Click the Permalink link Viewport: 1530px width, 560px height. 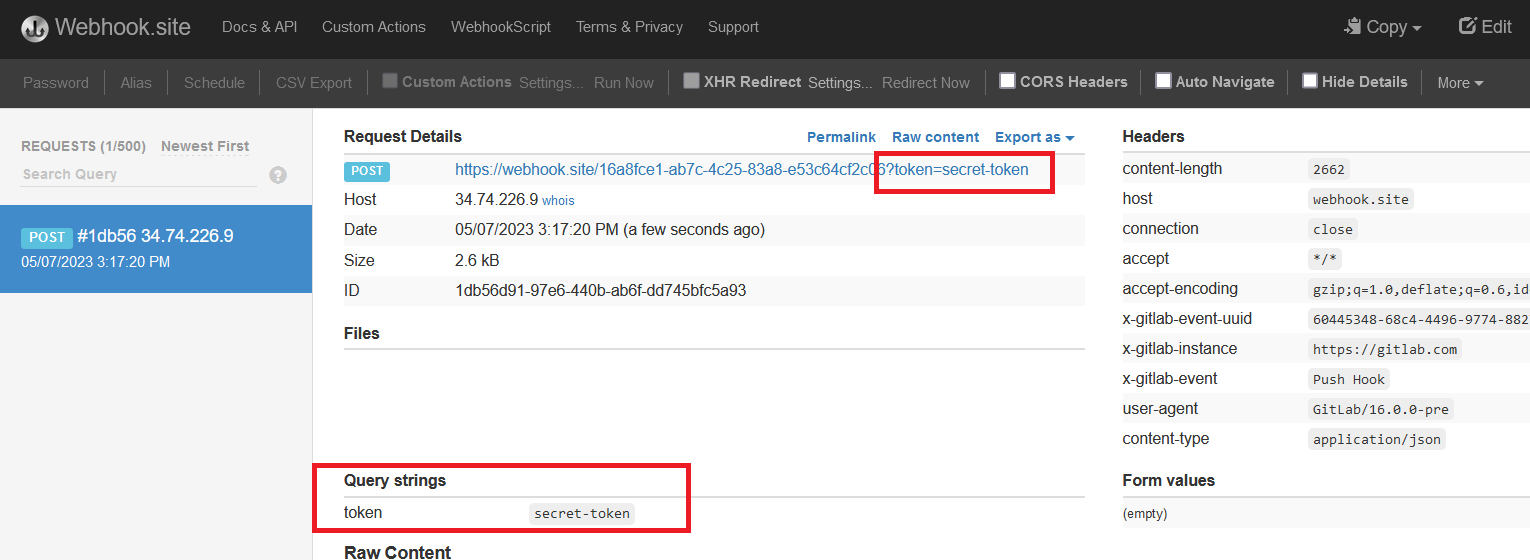pyautogui.click(x=841, y=137)
